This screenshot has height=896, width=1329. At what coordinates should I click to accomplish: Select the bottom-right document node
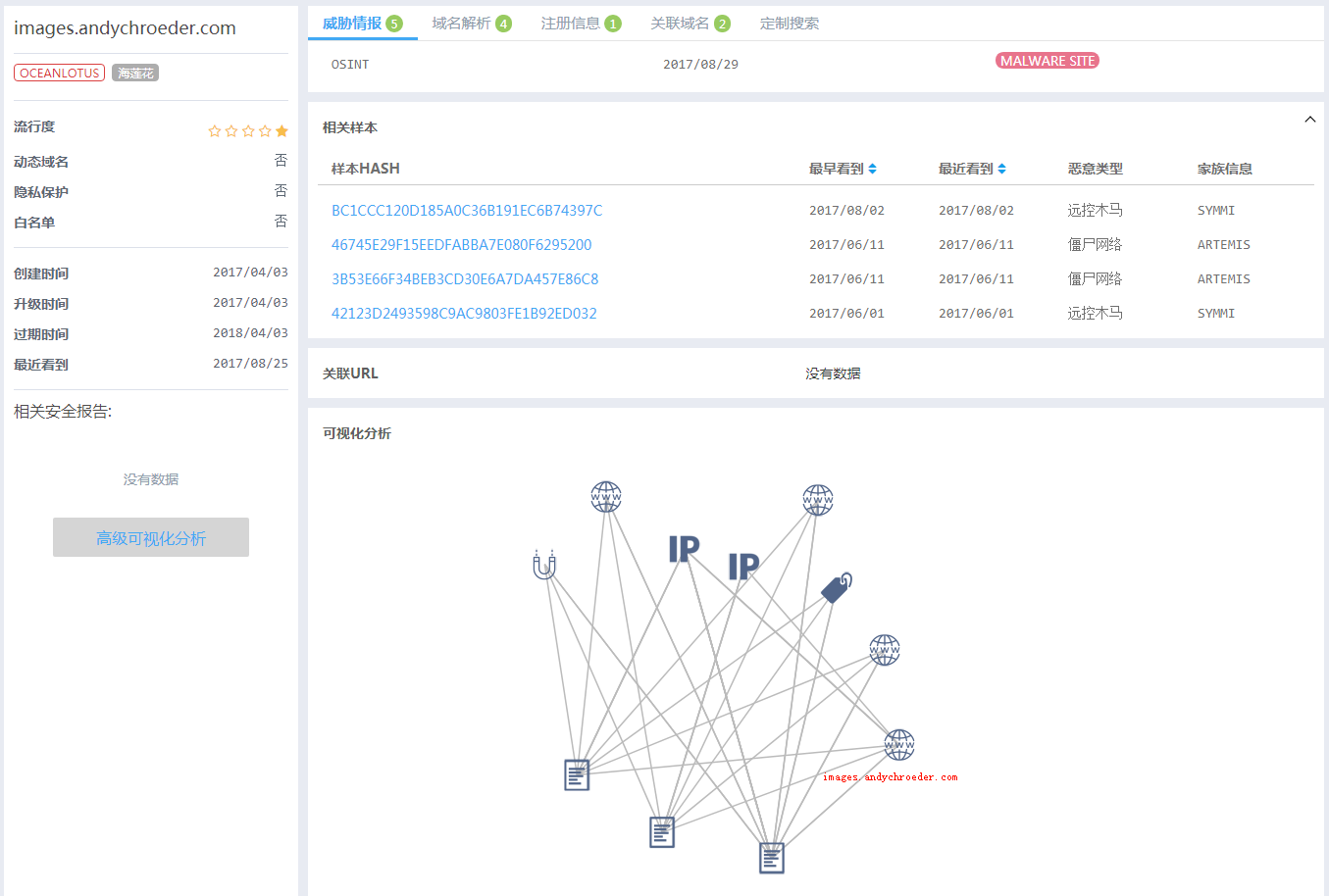pyautogui.click(x=772, y=858)
